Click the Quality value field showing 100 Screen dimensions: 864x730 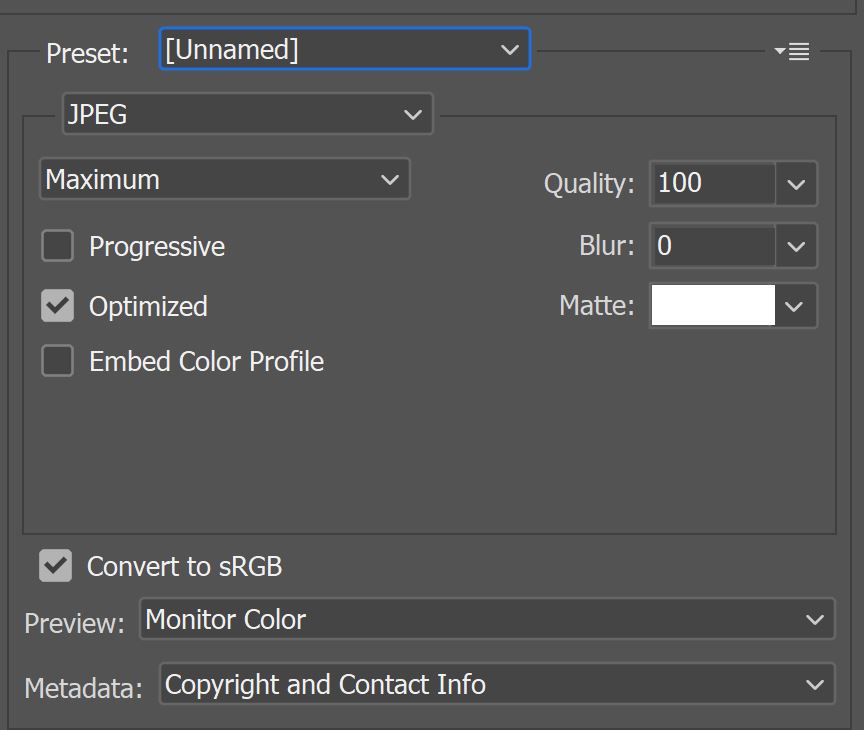(713, 183)
